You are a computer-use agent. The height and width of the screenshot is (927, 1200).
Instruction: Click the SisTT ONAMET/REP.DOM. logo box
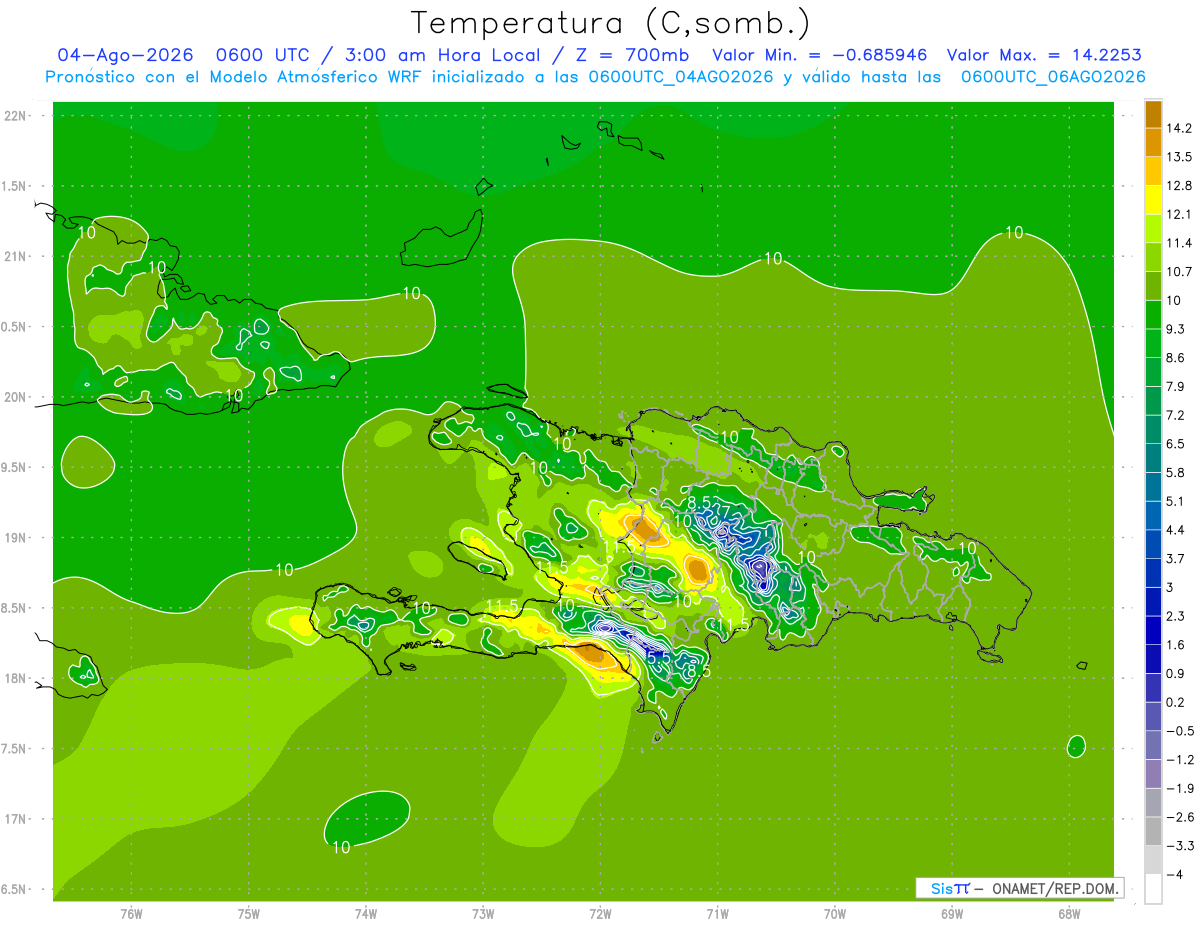click(x=1020, y=888)
